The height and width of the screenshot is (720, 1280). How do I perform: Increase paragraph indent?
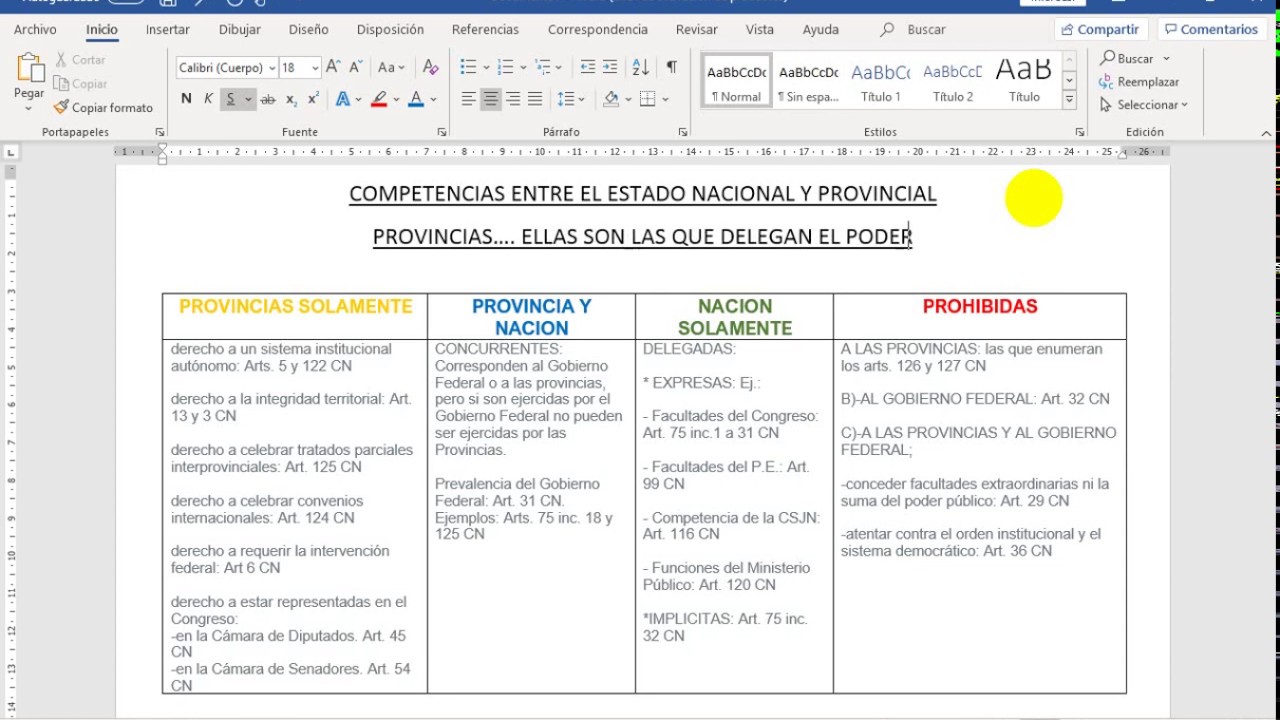pyautogui.click(x=610, y=67)
